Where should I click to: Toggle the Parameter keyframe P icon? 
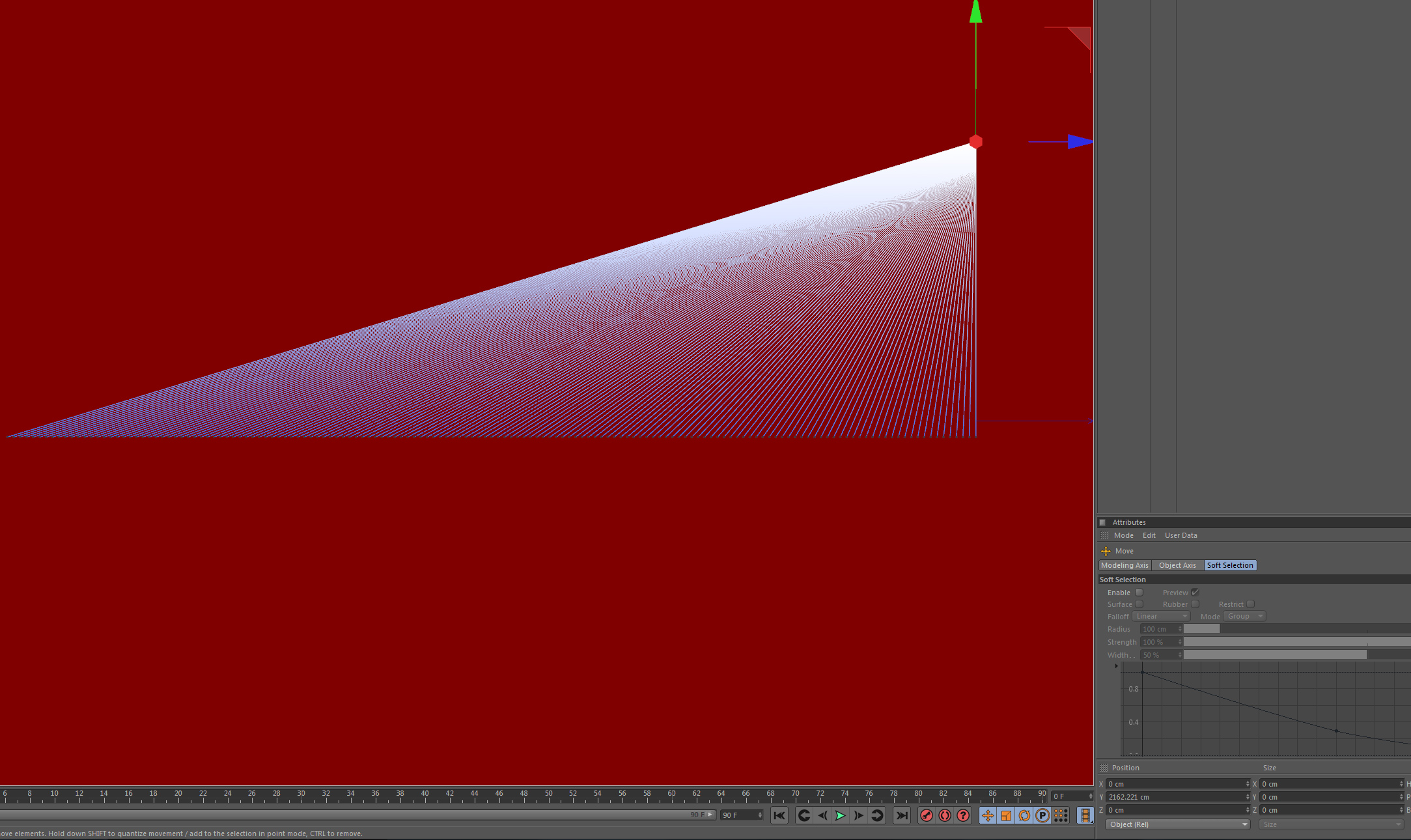tap(1042, 815)
